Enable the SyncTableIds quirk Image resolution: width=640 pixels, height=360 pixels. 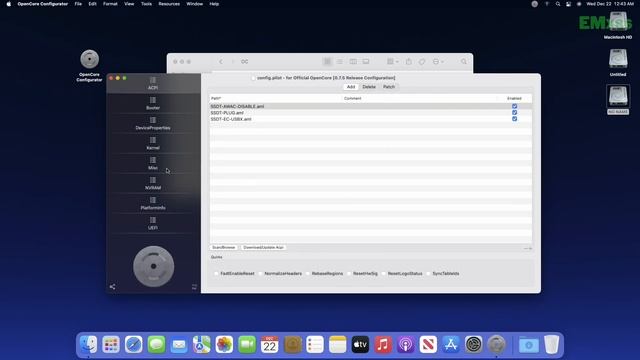tap(429, 273)
